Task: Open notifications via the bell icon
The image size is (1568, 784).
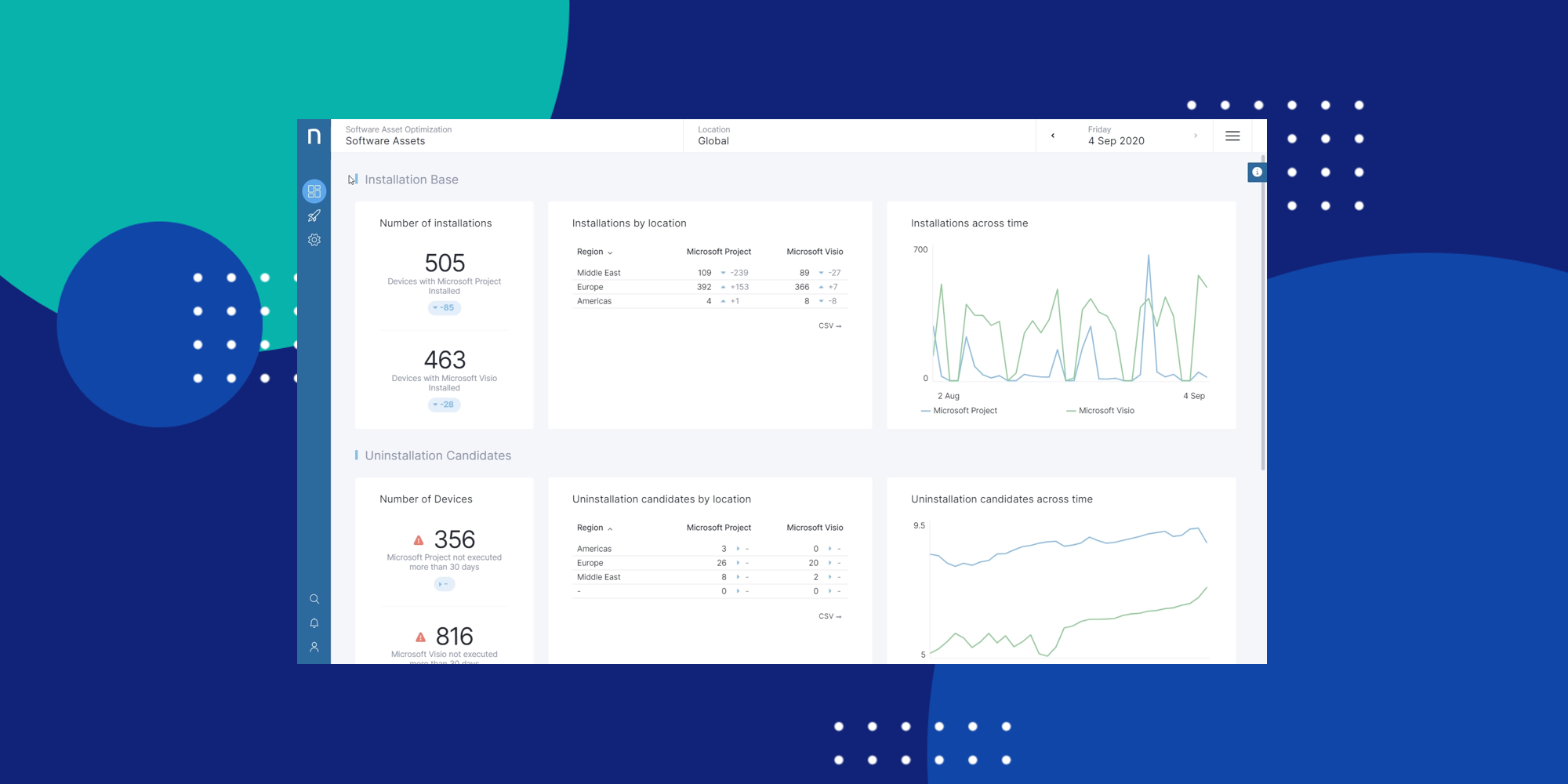Action: point(314,622)
